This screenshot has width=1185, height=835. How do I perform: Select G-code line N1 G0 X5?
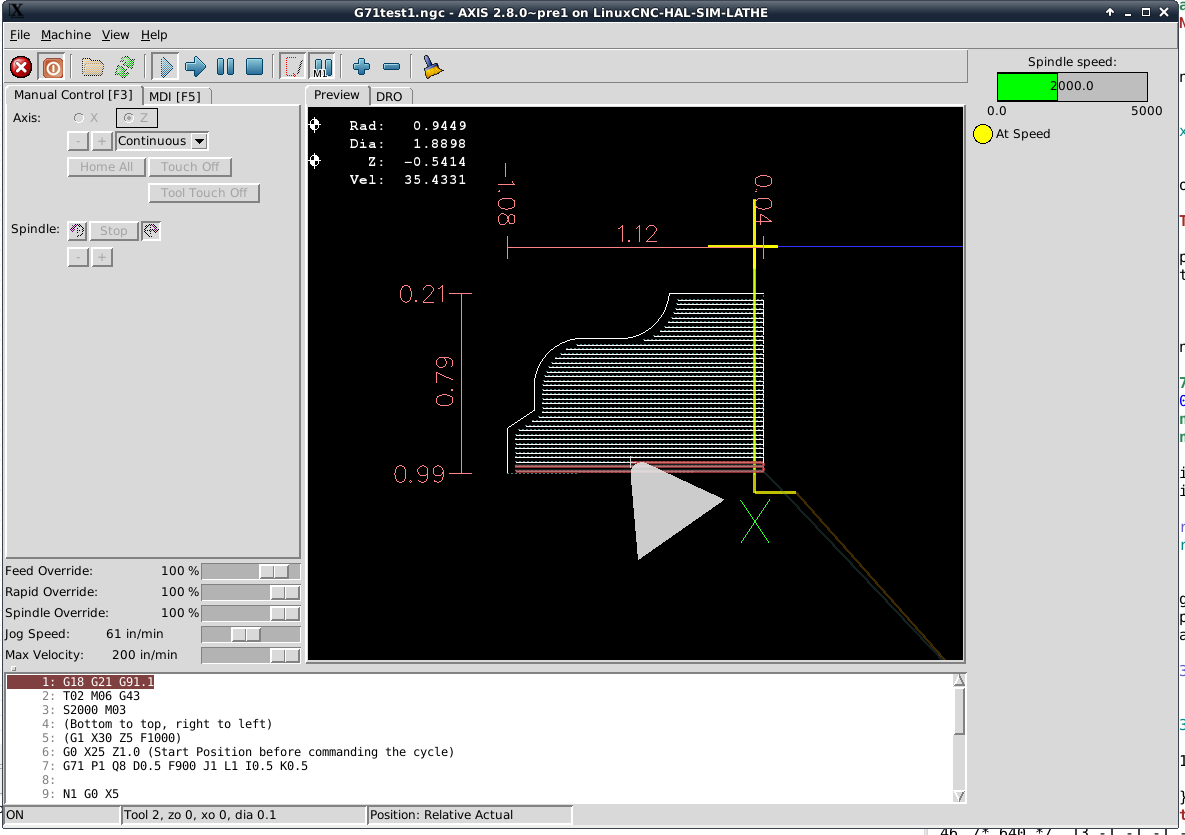(91, 794)
